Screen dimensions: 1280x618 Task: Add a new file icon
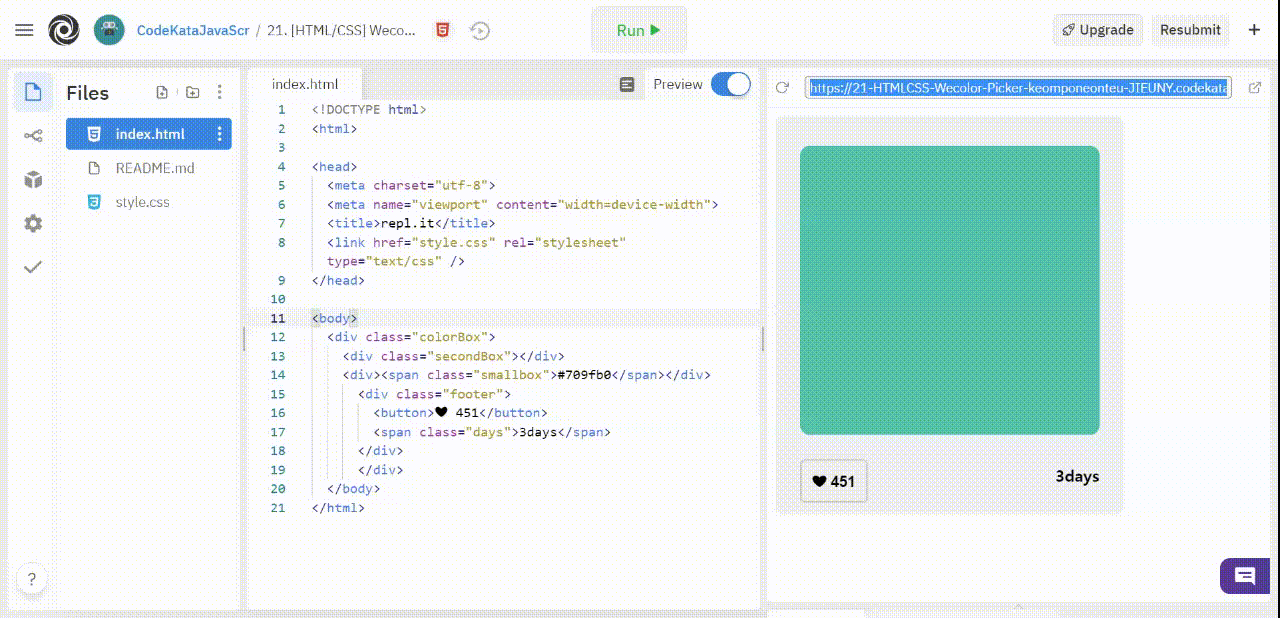[162, 92]
